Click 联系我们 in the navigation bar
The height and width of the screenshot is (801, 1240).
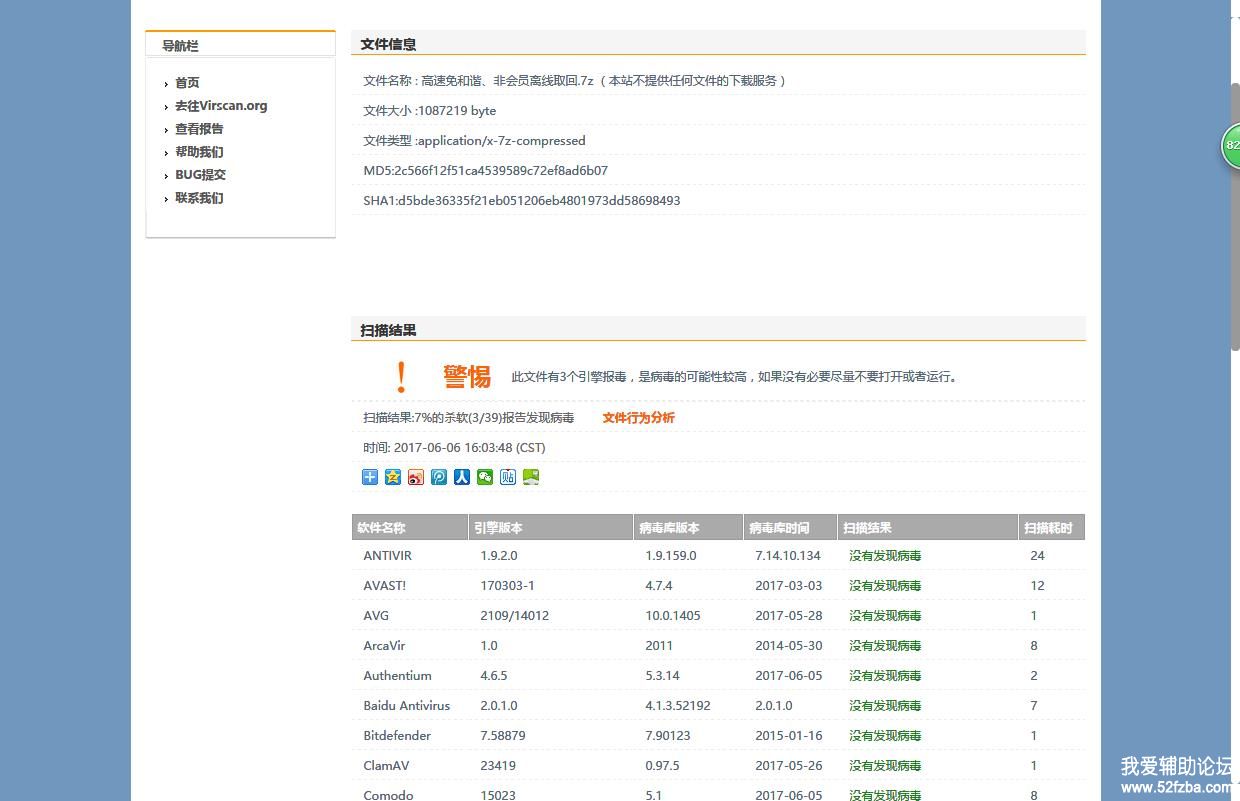(199, 198)
